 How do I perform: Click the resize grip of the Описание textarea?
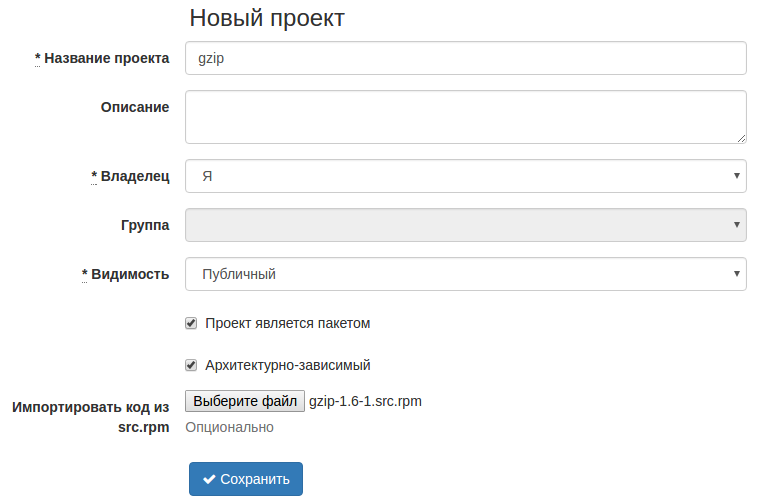[741, 138]
